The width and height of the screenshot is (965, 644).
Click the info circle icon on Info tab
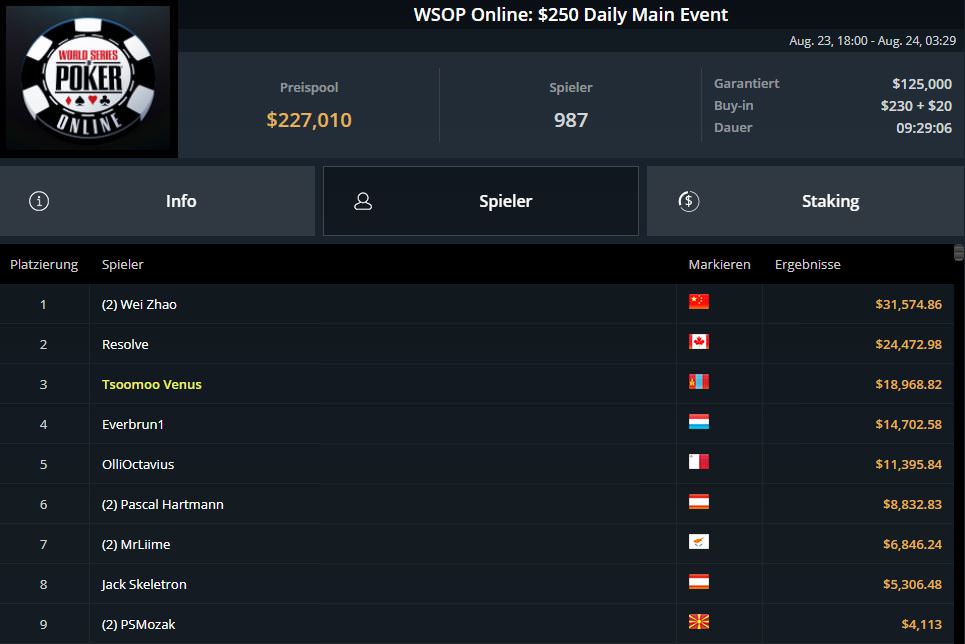pos(39,201)
